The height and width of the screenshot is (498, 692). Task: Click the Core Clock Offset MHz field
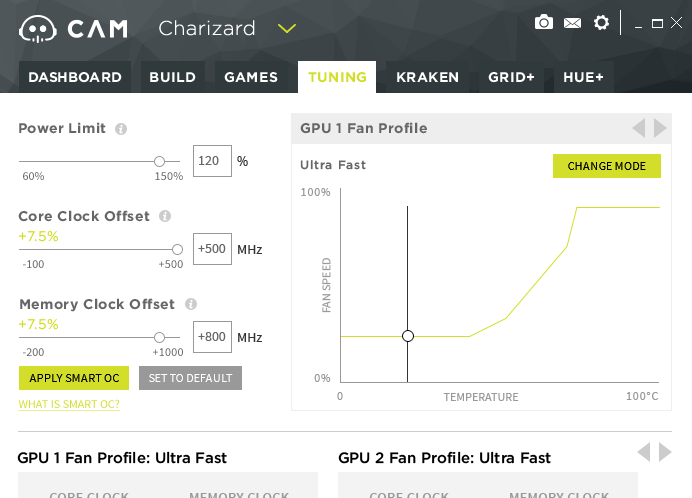212,249
